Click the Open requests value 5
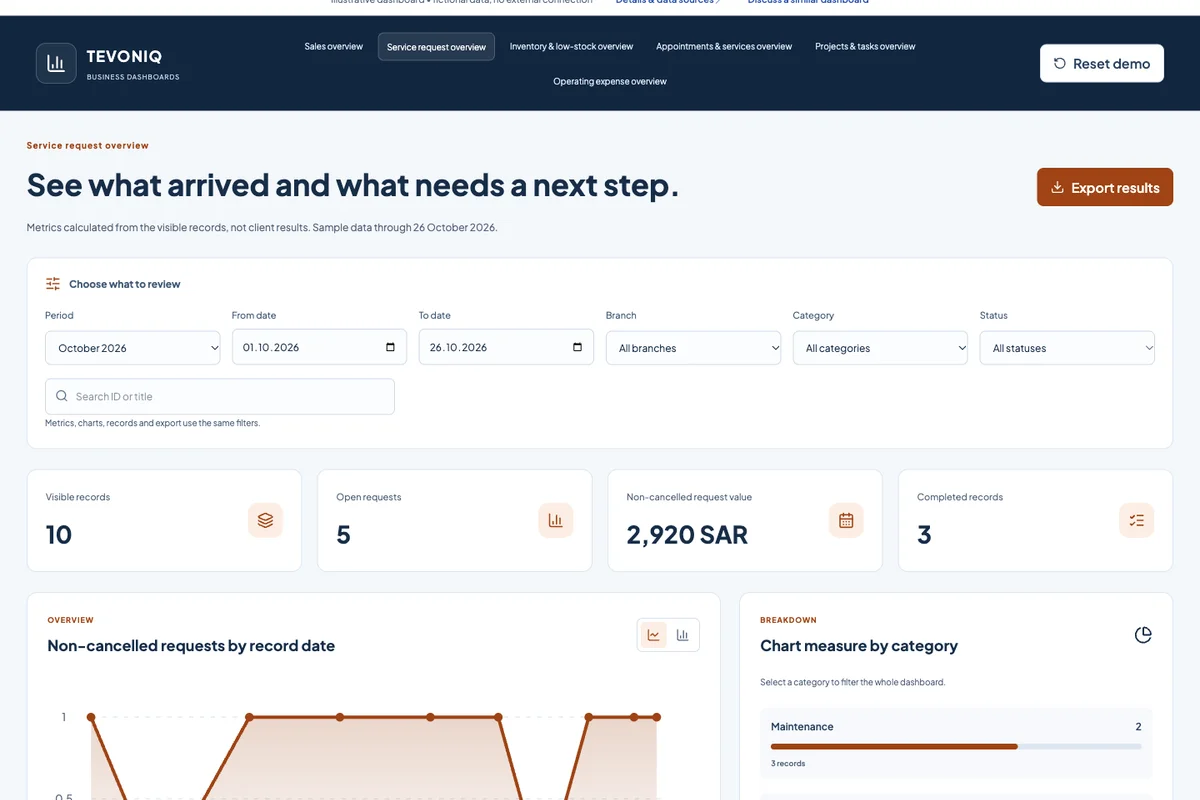 coord(343,535)
